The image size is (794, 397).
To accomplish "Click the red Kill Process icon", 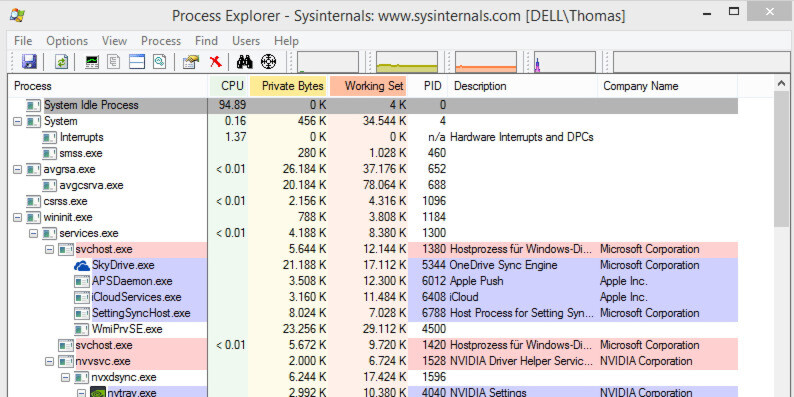I will pyautogui.click(x=216, y=62).
